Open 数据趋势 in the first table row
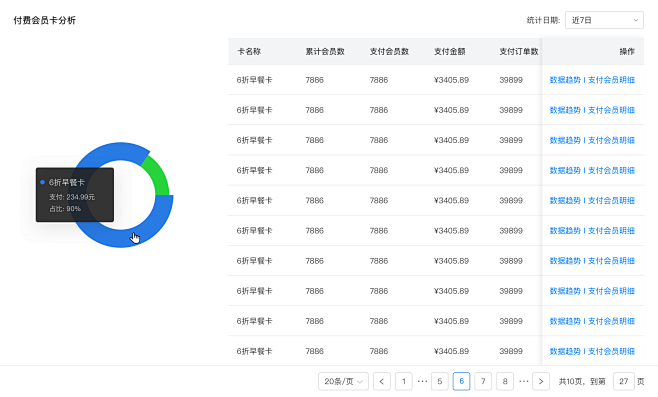 click(x=565, y=80)
